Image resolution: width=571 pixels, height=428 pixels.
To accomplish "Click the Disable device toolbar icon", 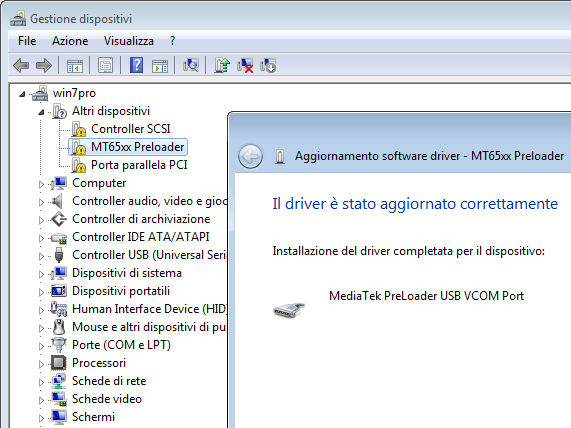I will coord(268,66).
